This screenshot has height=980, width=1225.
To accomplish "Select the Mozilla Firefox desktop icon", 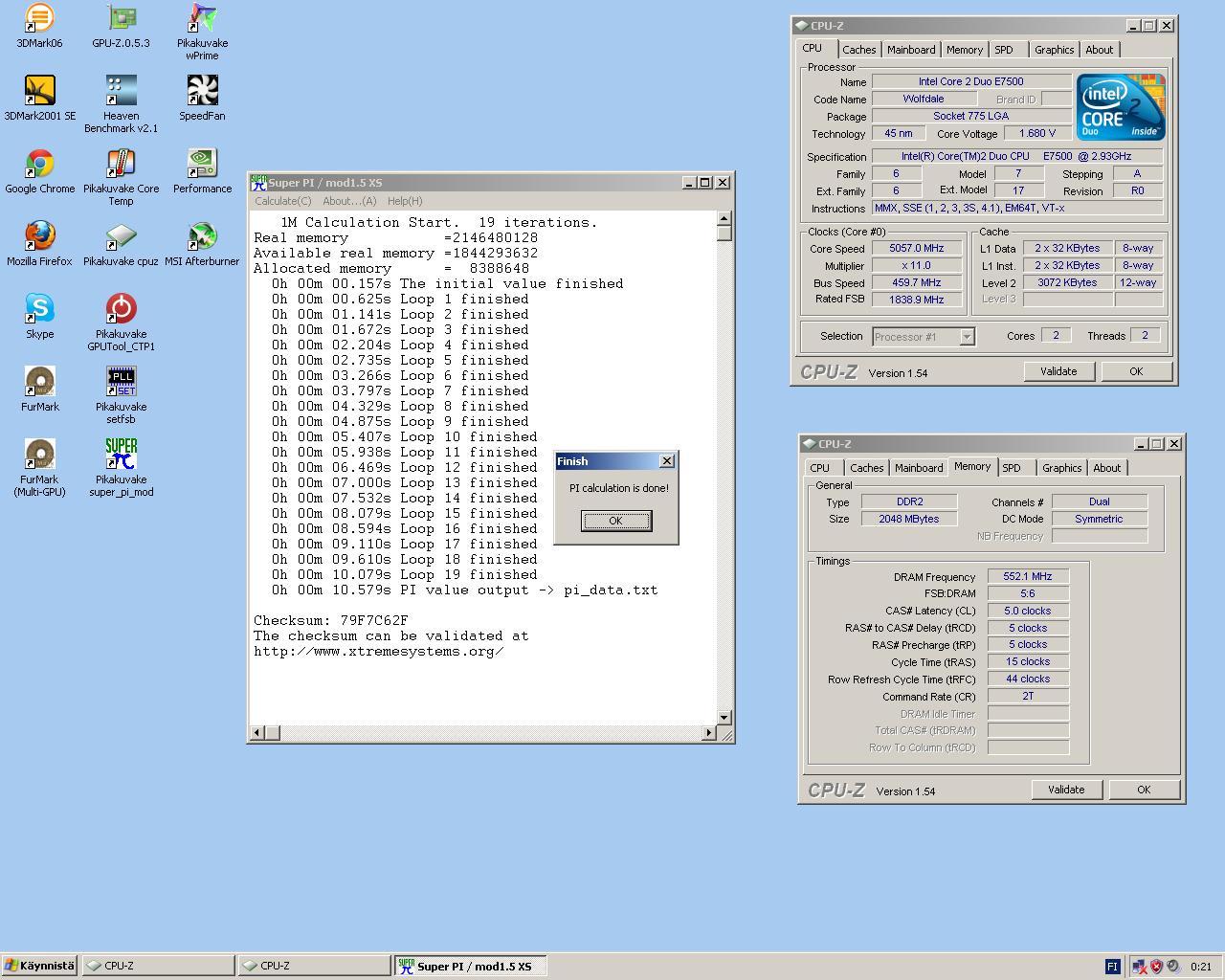I will [x=39, y=244].
